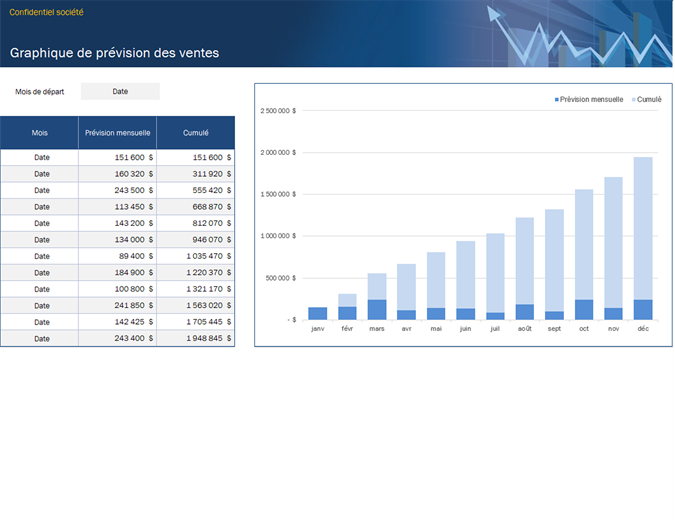Select the cell showing 89 400 $
The width and height of the screenshot is (675, 520).
[x=118, y=256]
